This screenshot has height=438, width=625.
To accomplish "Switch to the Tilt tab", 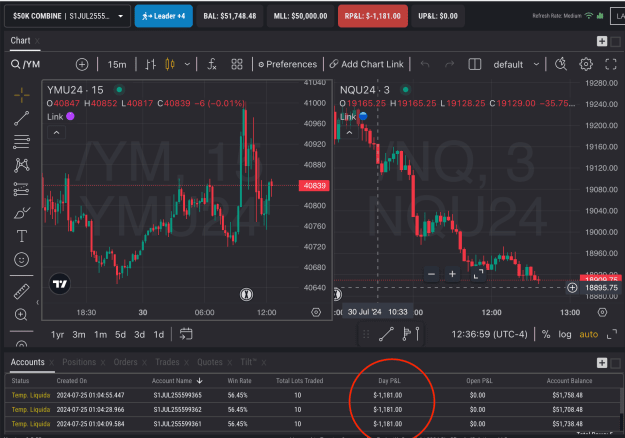I will tap(249, 362).
